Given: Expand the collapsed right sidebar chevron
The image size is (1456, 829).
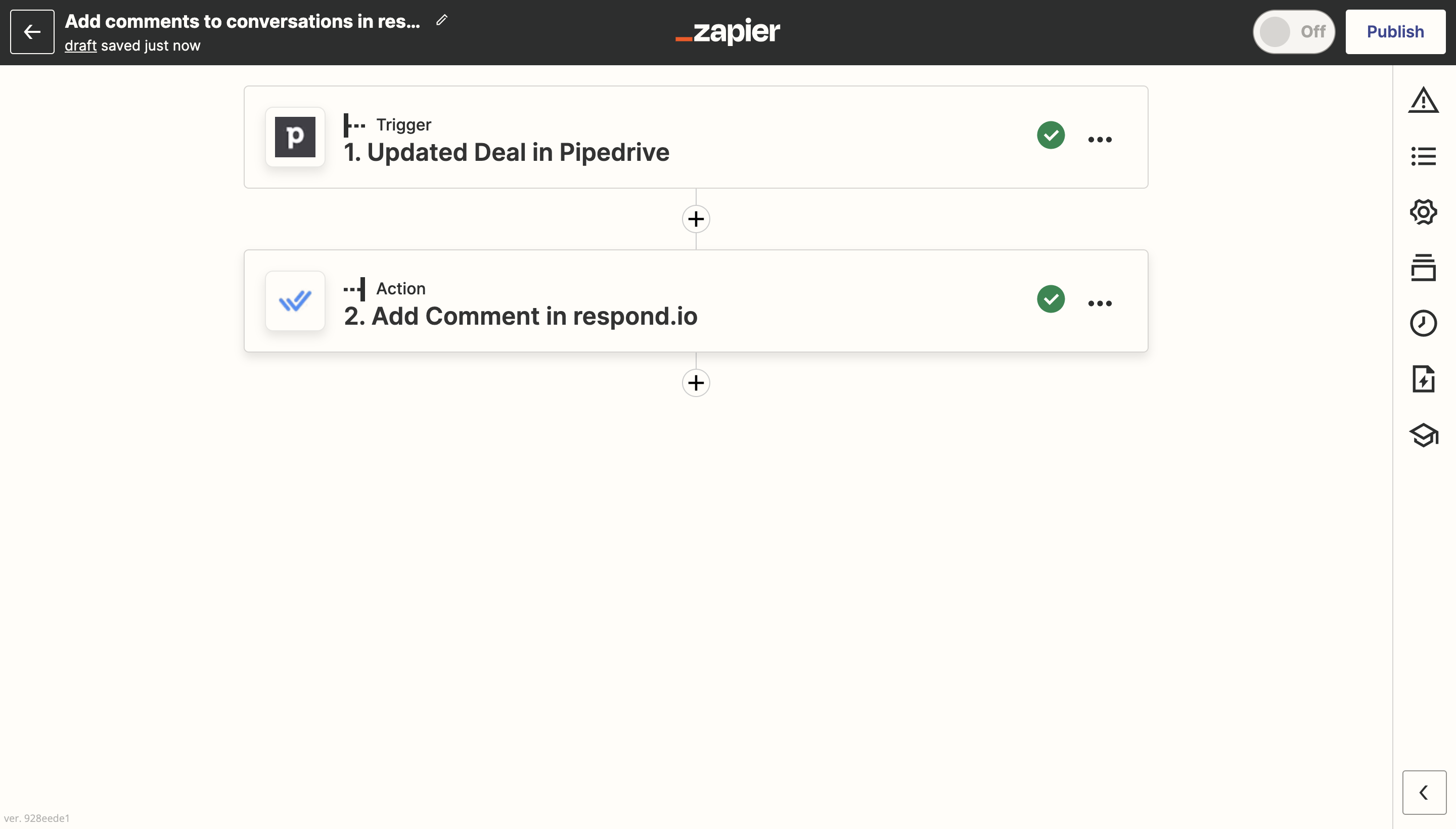Looking at the screenshot, I should coord(1424,792).
